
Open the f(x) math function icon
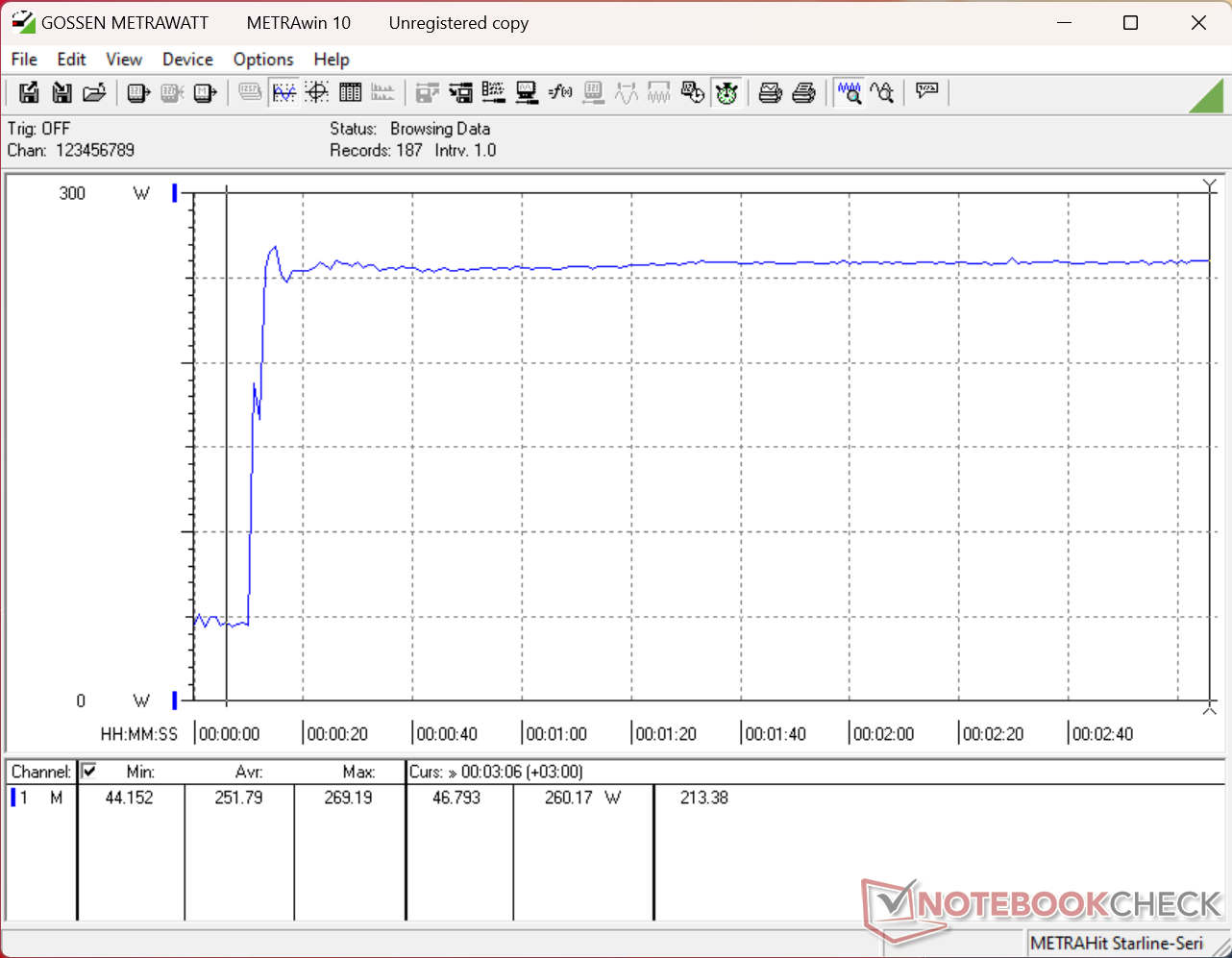pos(560,92)
